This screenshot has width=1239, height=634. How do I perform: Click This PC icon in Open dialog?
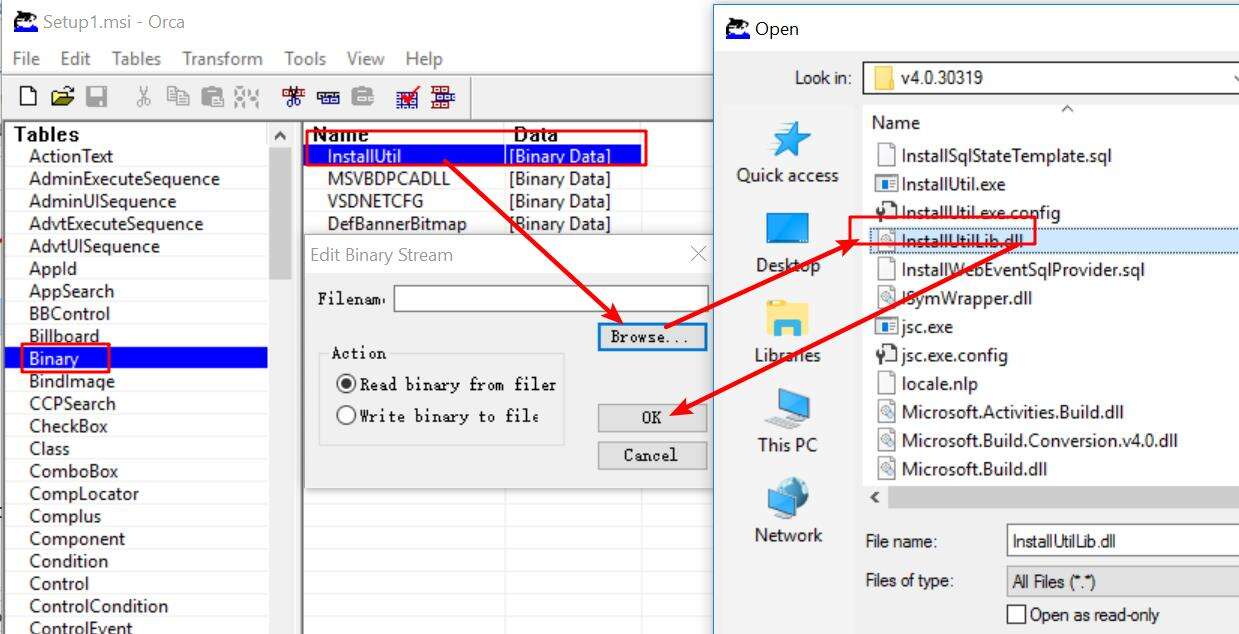pos(788,409)
